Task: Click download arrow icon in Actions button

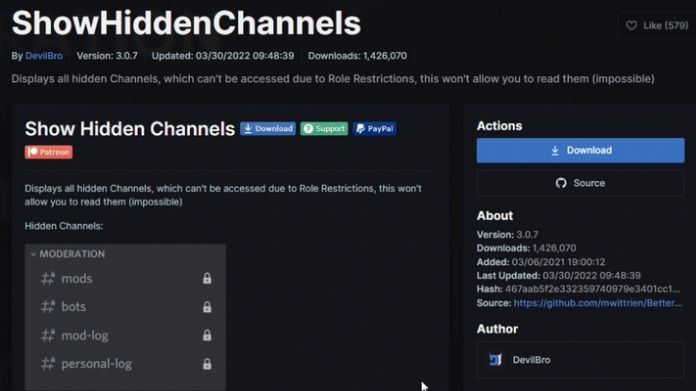Action: 555,151
